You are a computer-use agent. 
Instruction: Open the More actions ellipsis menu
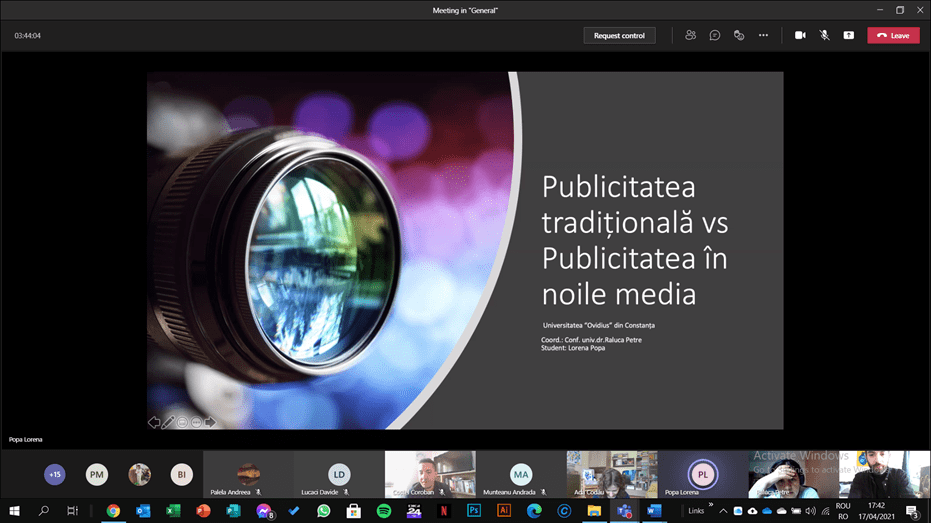click(x=763, y=35)
